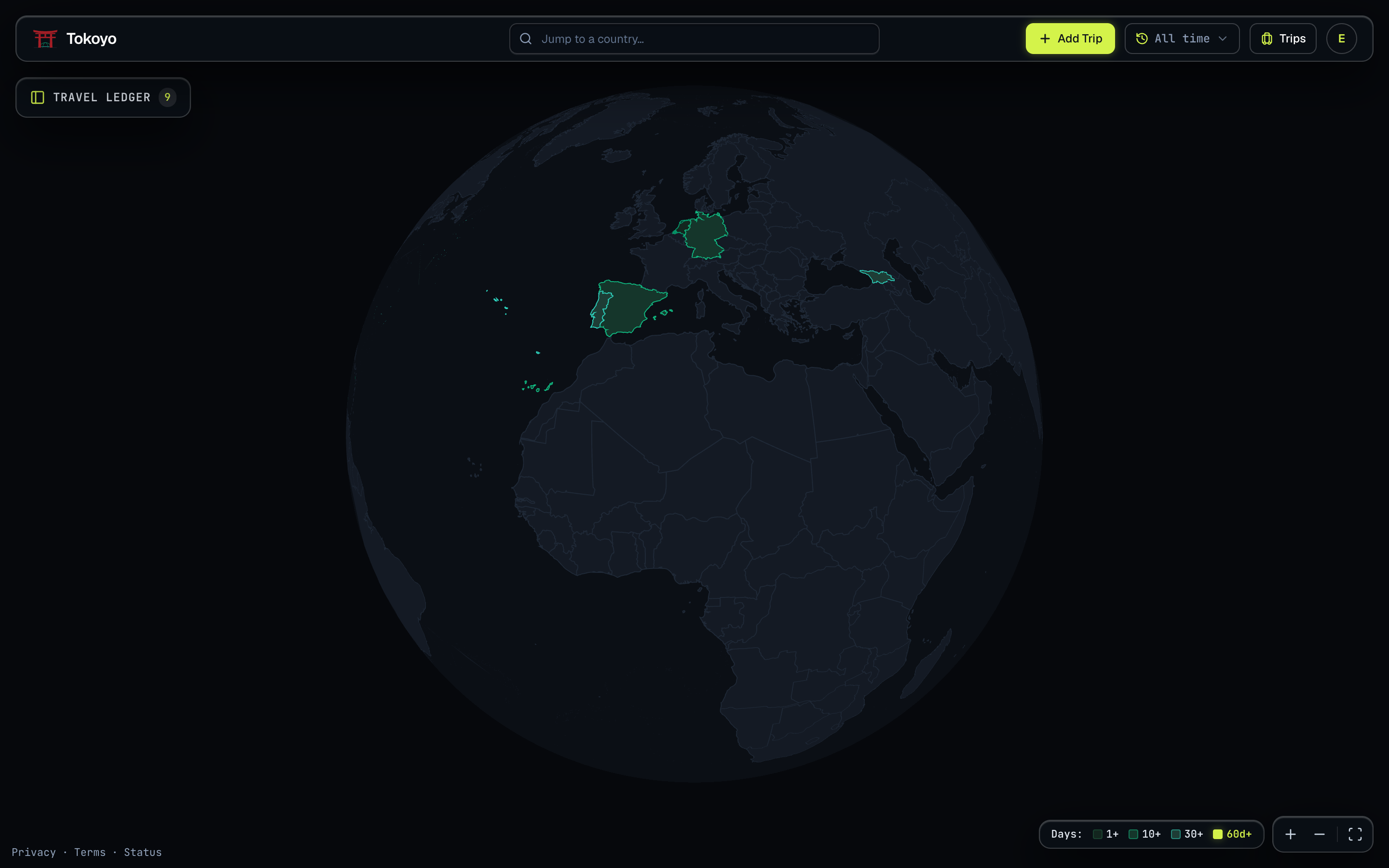Viewport: 1389px width, 868px height.
Task: Open the All time range dropdown
Action: tap(1182, 39)
